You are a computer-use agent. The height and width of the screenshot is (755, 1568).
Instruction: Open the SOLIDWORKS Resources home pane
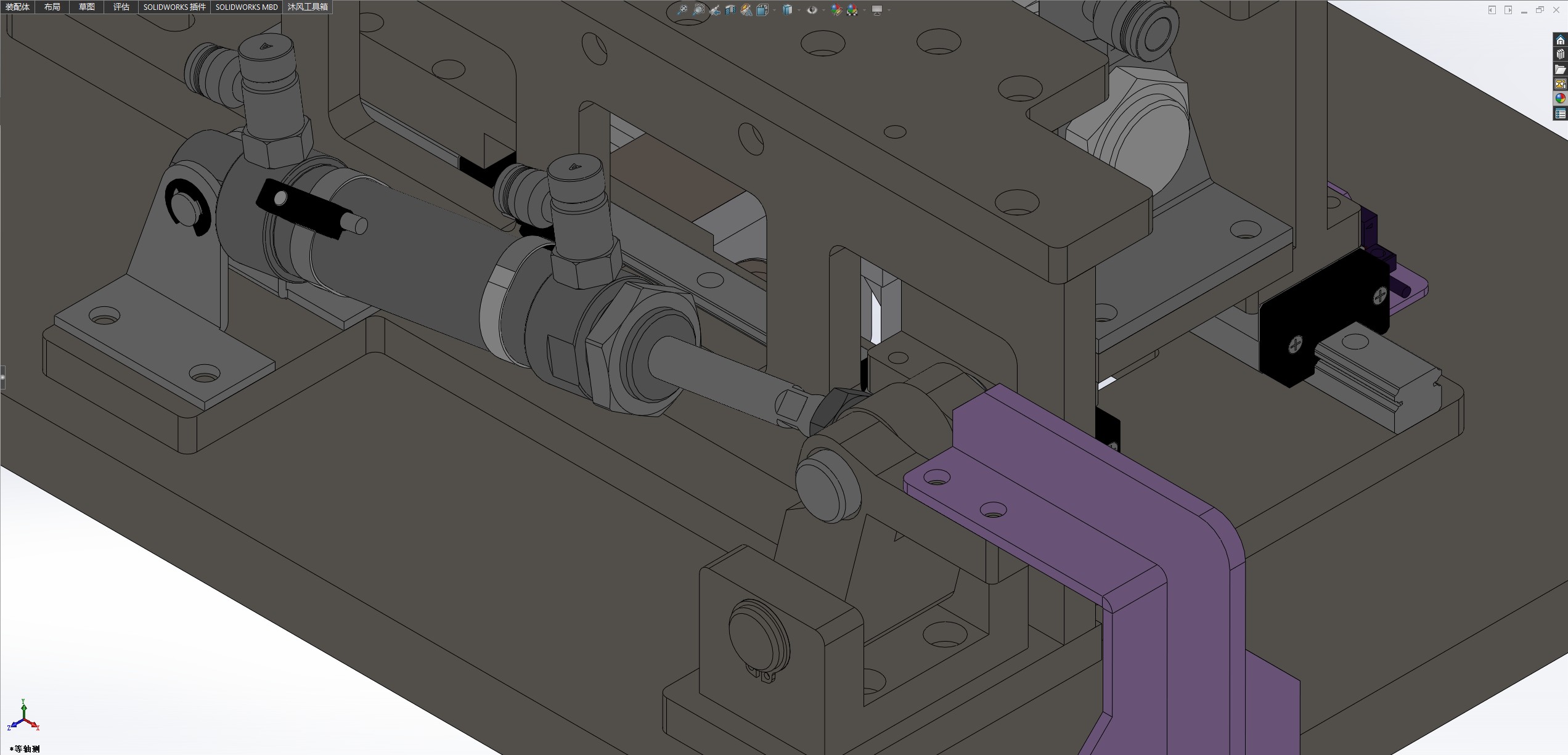click(x=1560, y=40)
